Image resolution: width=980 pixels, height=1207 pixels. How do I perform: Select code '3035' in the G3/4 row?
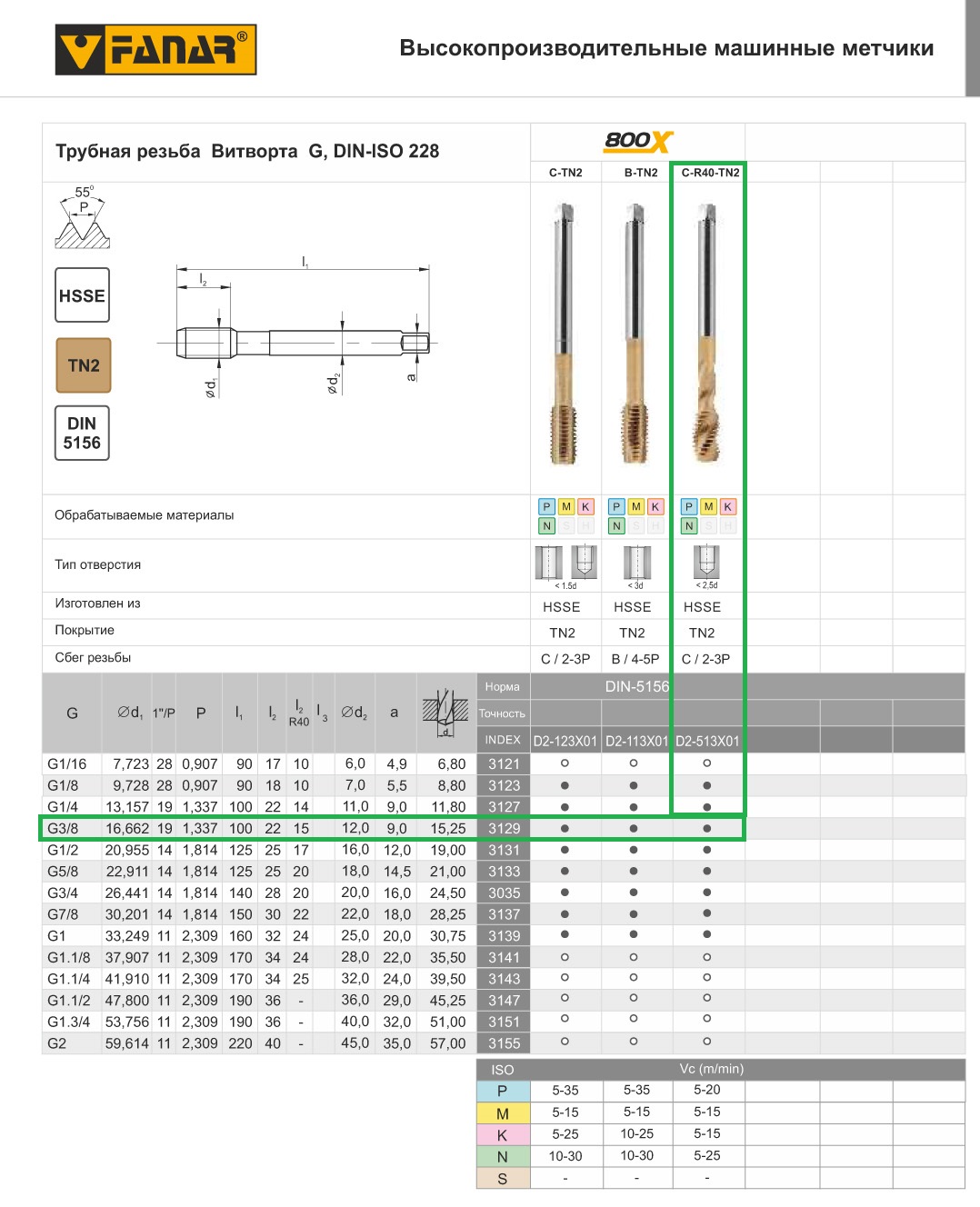[x=504, y=893]
